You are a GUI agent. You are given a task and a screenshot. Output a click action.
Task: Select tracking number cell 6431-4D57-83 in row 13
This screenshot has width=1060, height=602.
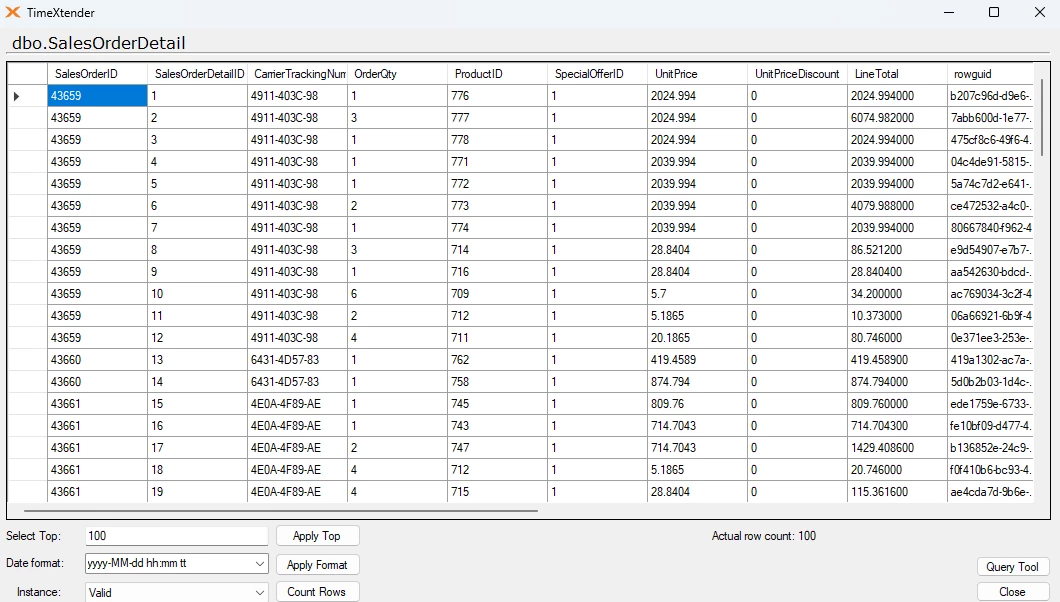[x=297, y=359]
